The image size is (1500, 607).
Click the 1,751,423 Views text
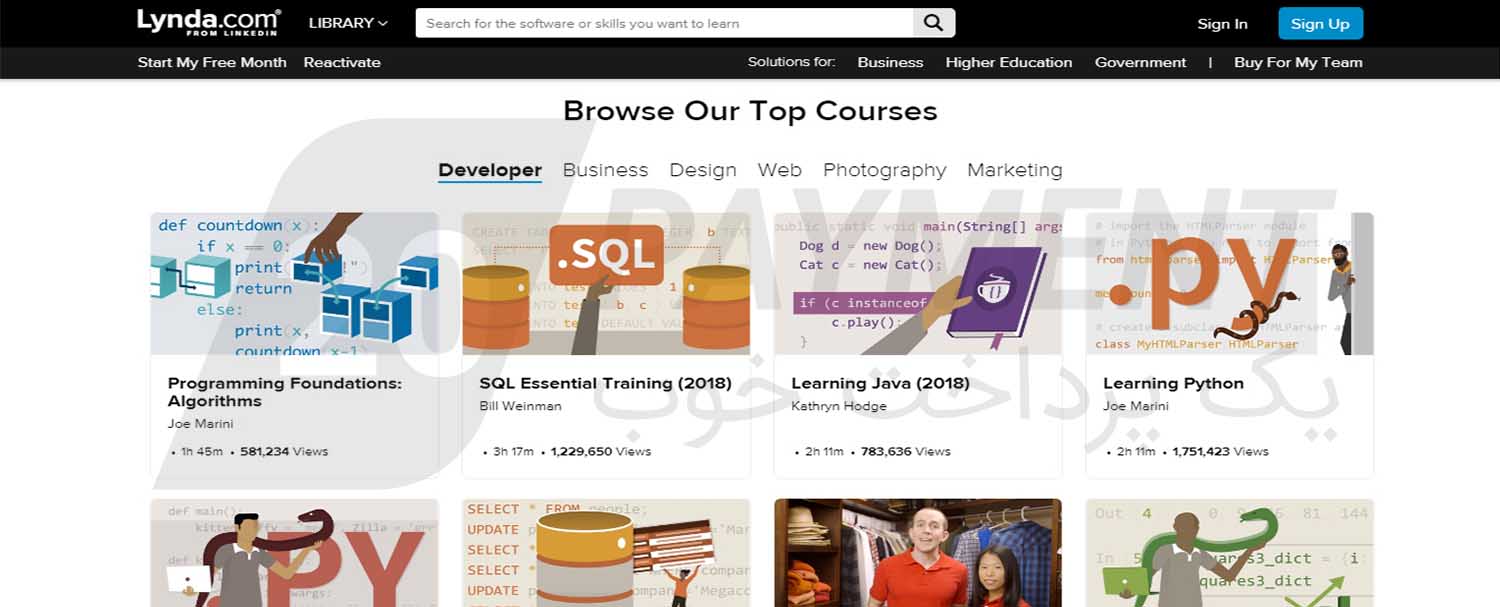click(x=1221, y=451)
